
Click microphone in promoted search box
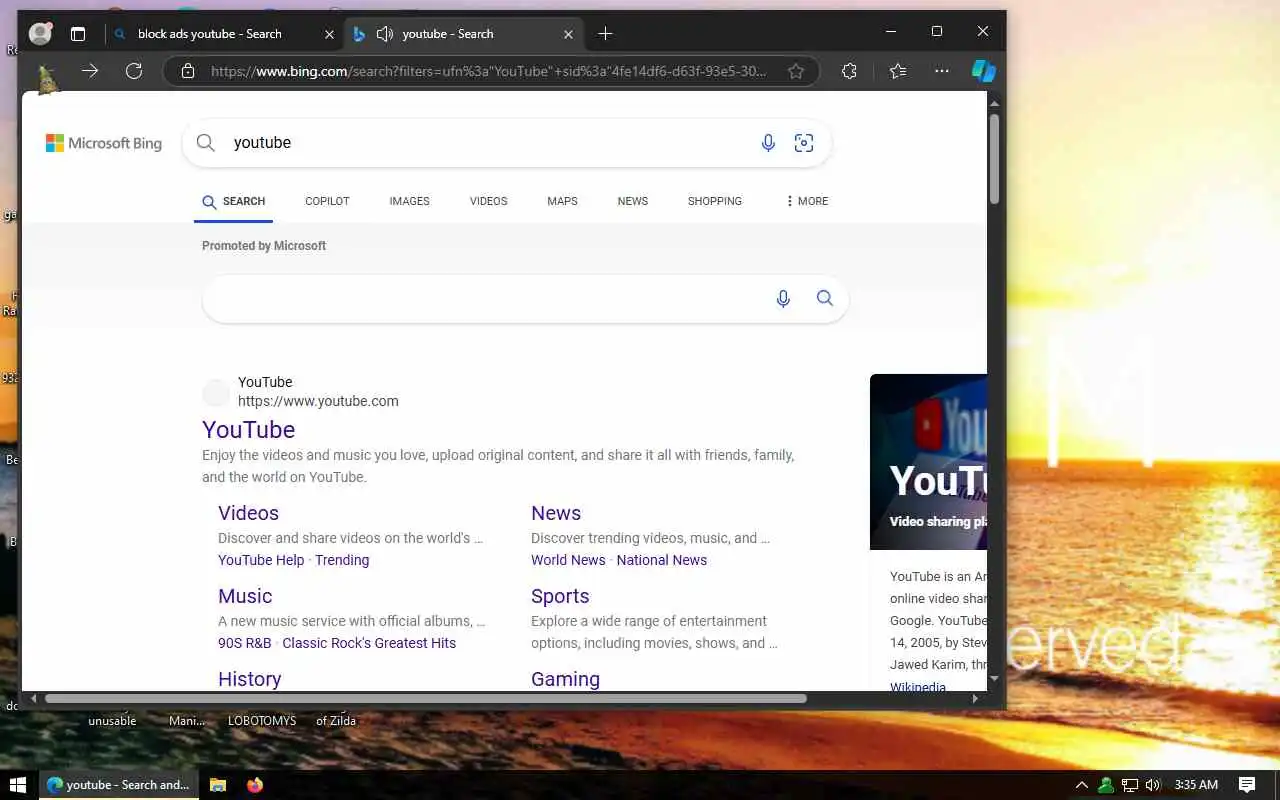coord(783,298)
